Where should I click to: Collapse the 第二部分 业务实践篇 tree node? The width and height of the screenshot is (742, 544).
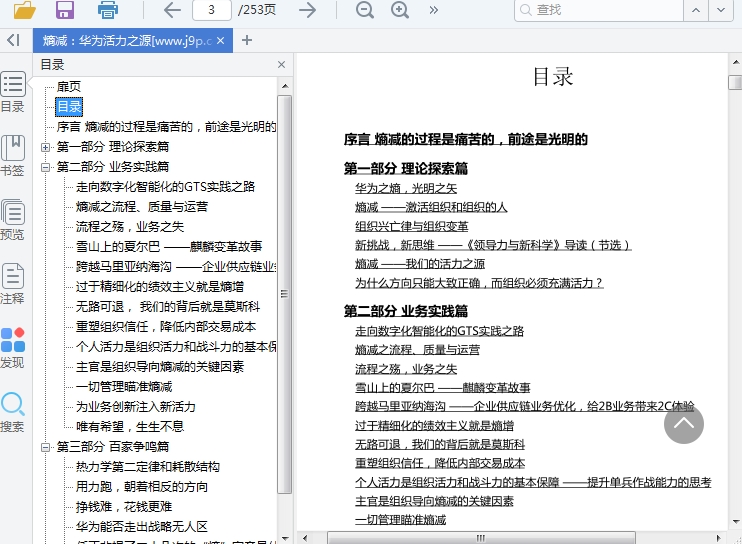click(x=46, y=167)
